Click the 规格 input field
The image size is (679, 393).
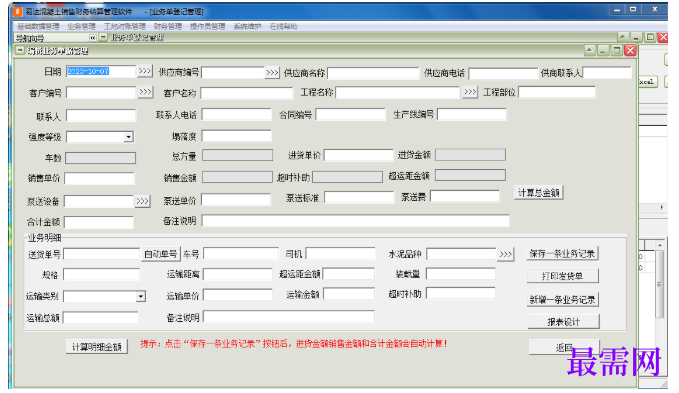pos(101,274)
